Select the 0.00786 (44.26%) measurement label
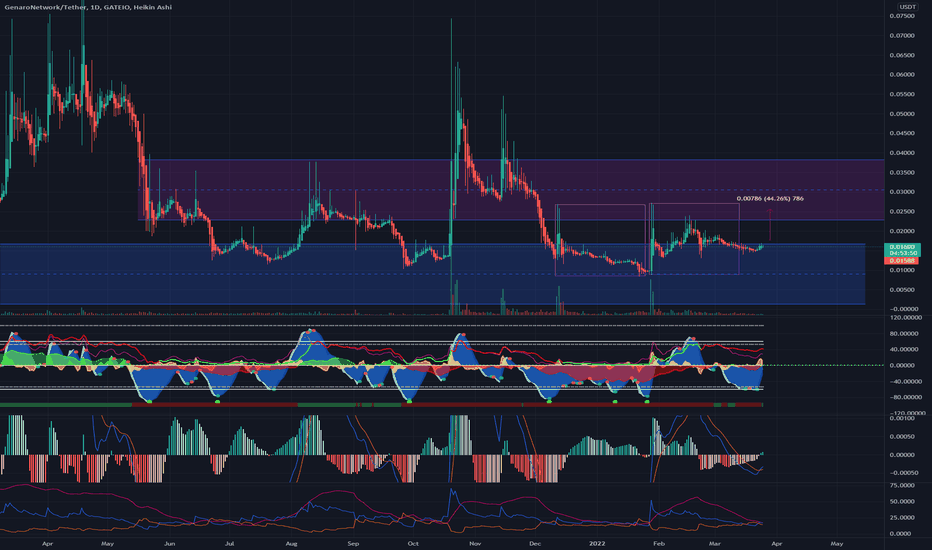The height and width of the screenshot is (550, 932). (770, 199)
